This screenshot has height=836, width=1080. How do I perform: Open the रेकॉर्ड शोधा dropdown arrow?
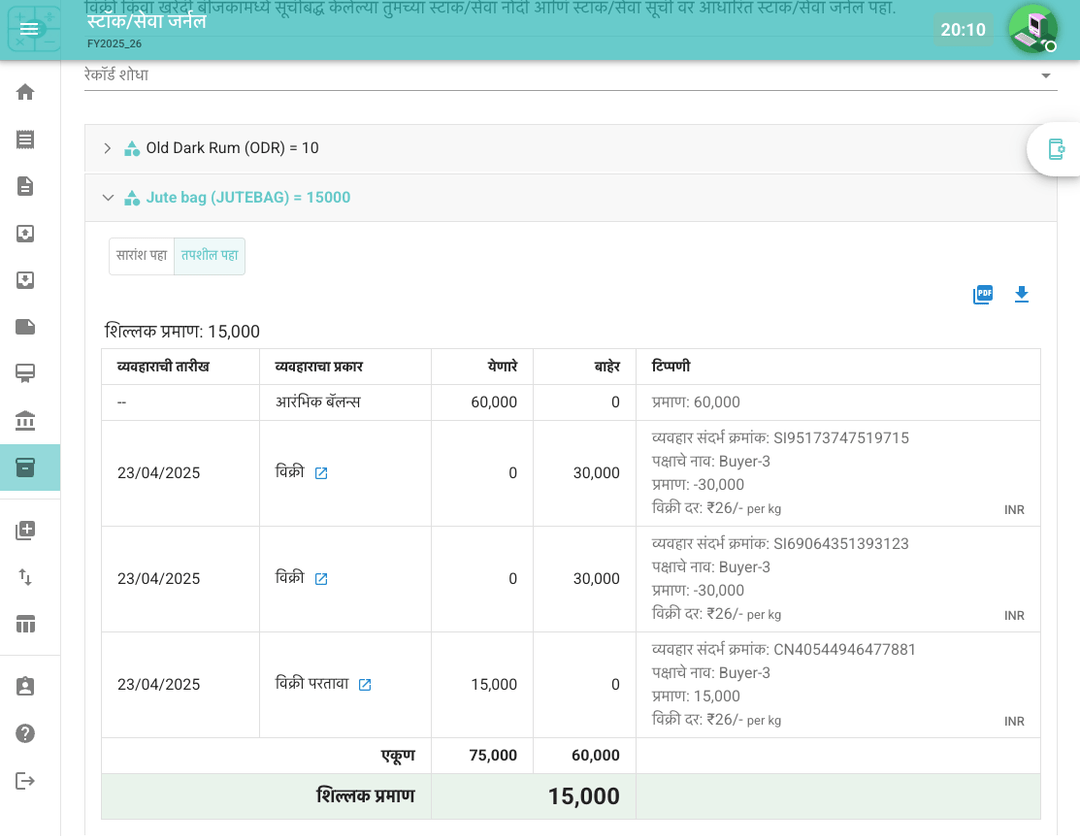(1045, 76)
